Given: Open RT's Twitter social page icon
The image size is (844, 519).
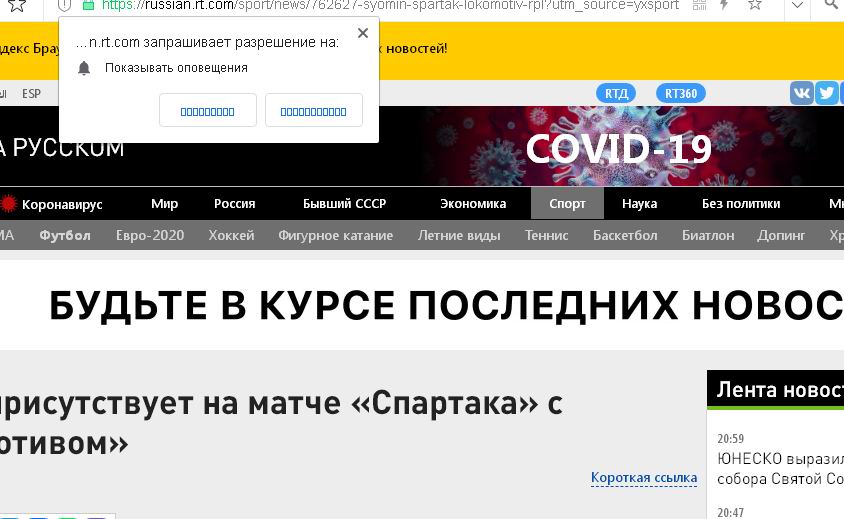Looking at the screenshot, I should coord(826,93).
